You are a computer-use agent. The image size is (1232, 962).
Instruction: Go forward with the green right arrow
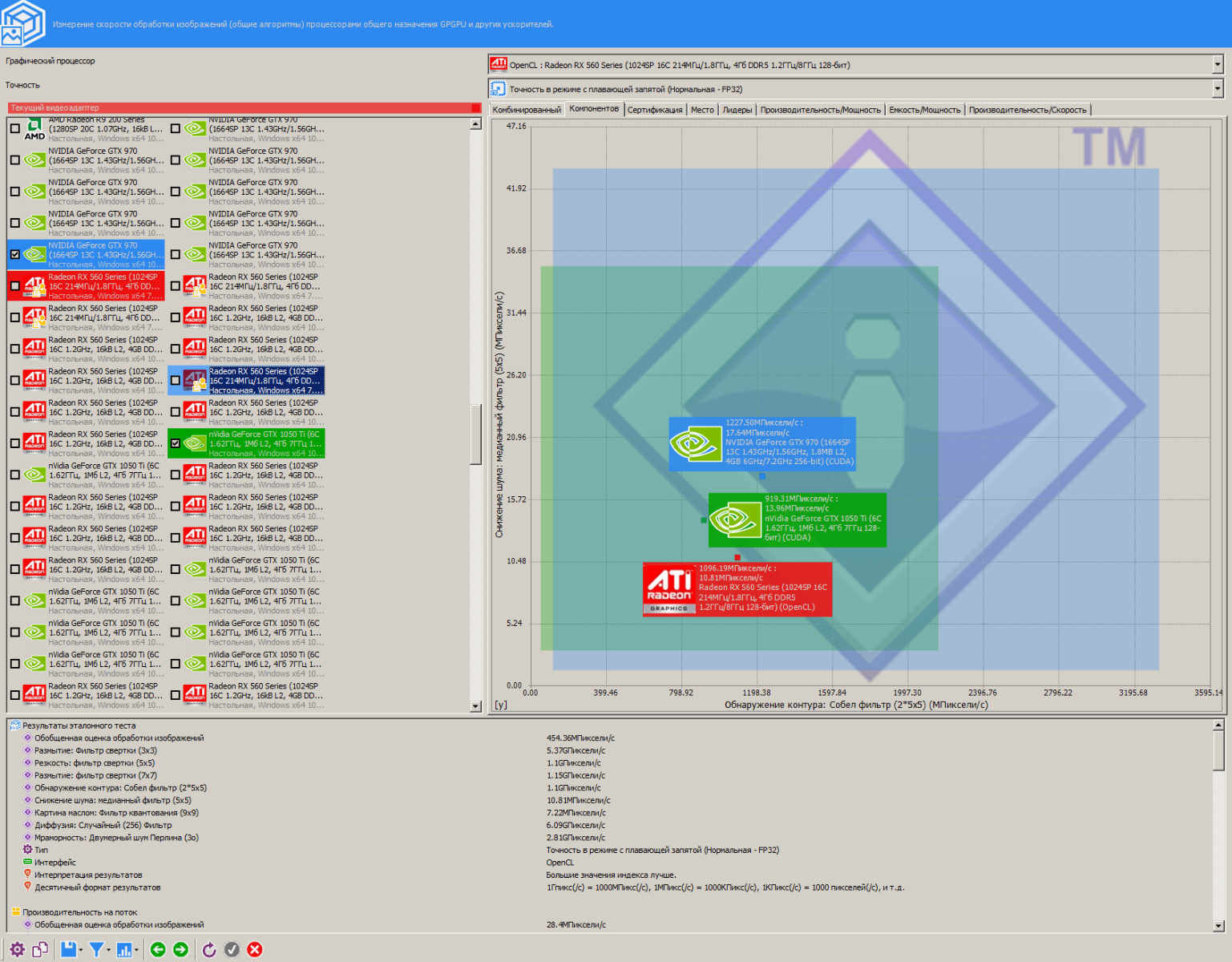coord(181,950)
